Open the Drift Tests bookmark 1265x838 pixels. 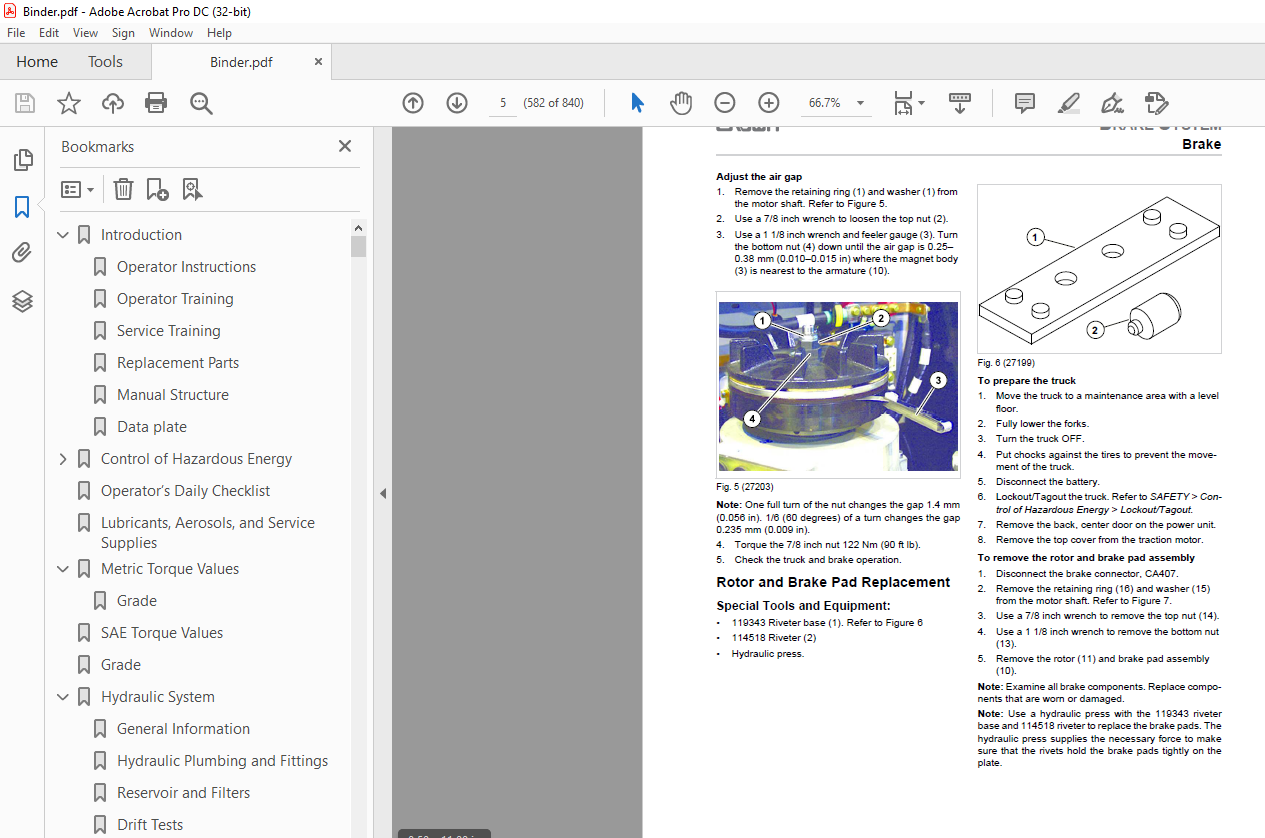[x=150, y=825]
